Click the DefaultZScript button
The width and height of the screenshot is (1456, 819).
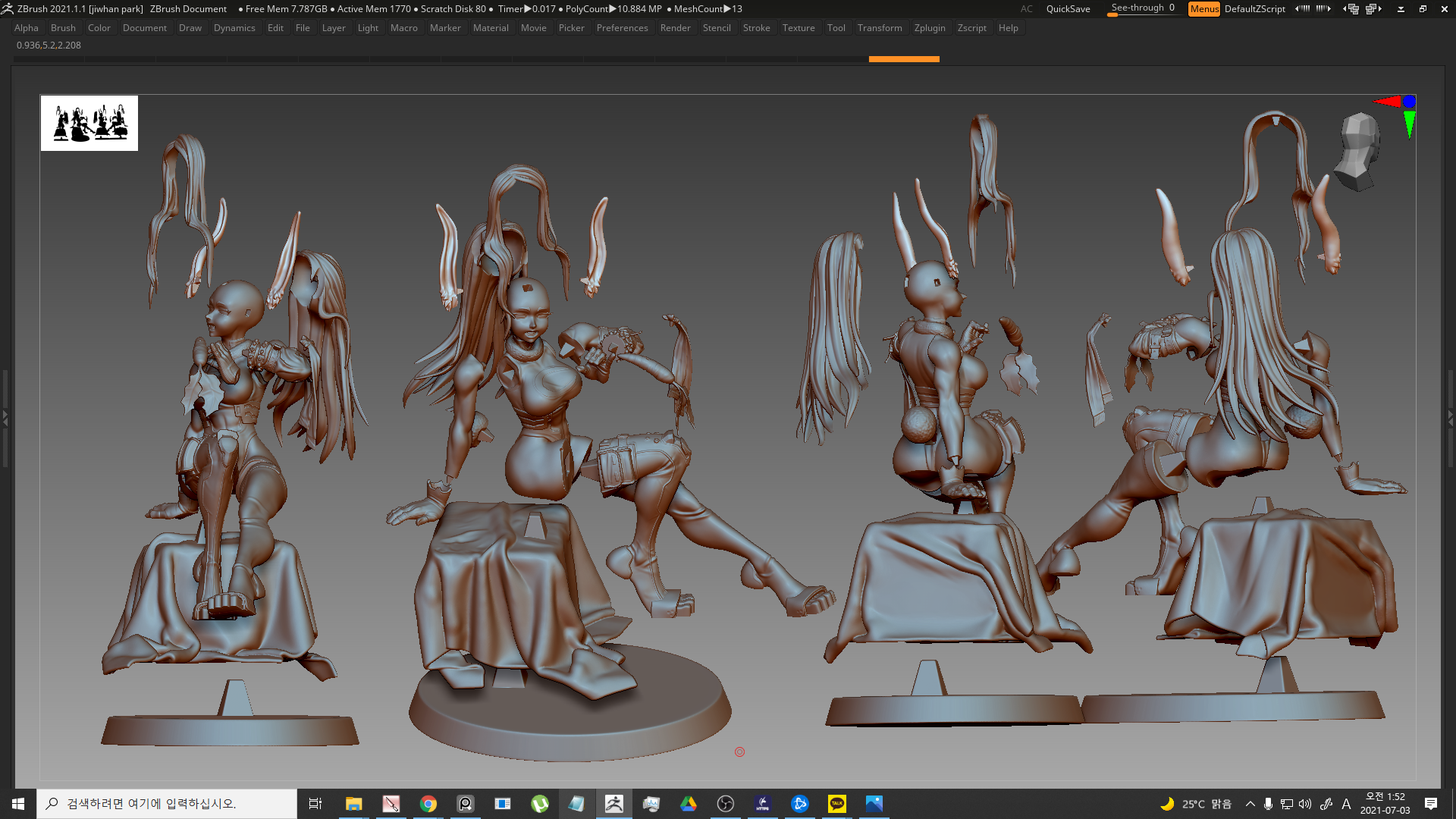point(1254,9)
